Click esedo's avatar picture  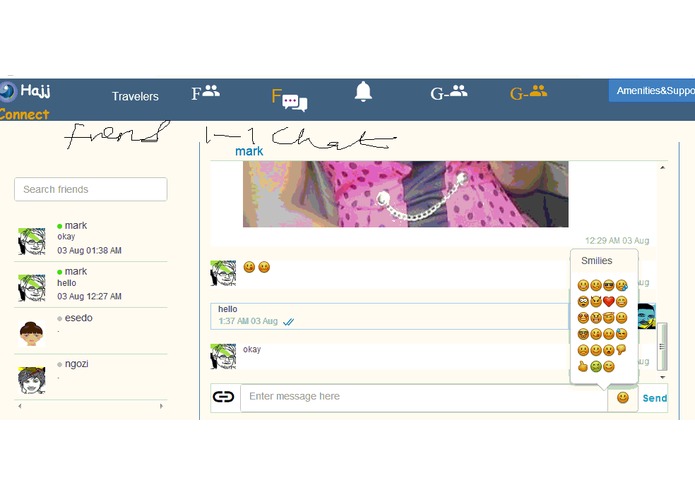tap(31, 333)
